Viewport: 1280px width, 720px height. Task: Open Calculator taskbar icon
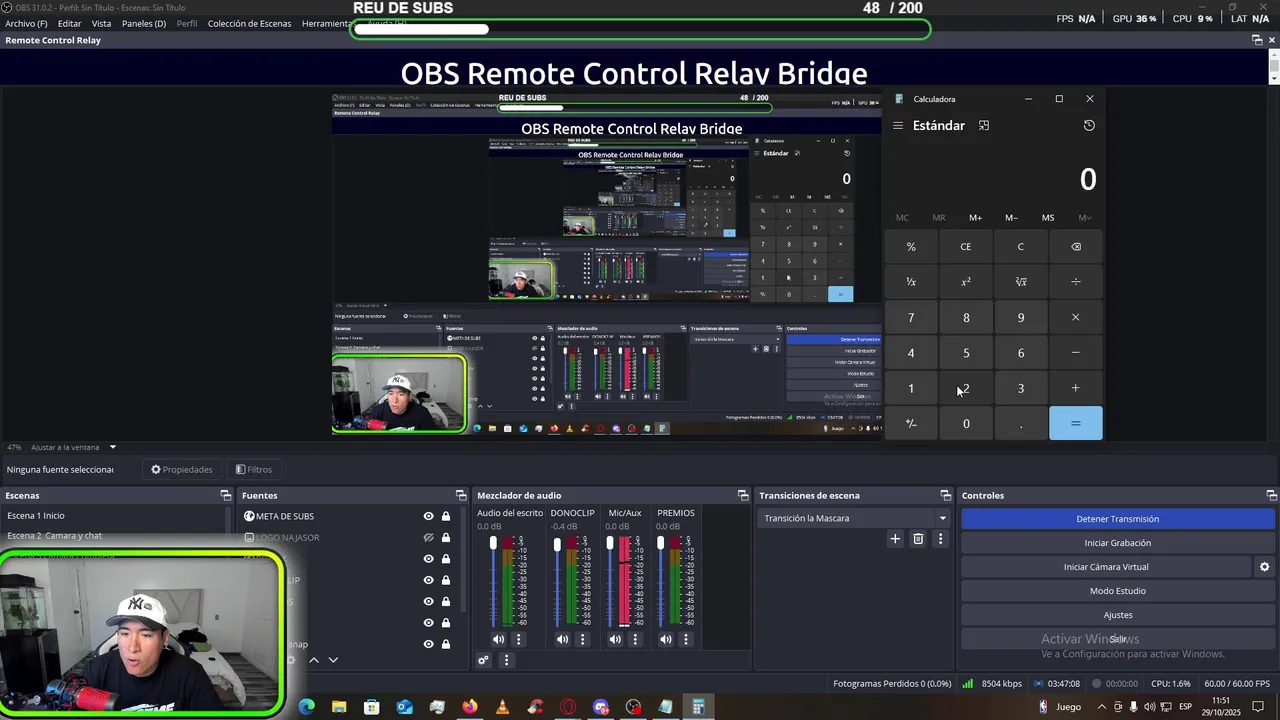[698, 707]
